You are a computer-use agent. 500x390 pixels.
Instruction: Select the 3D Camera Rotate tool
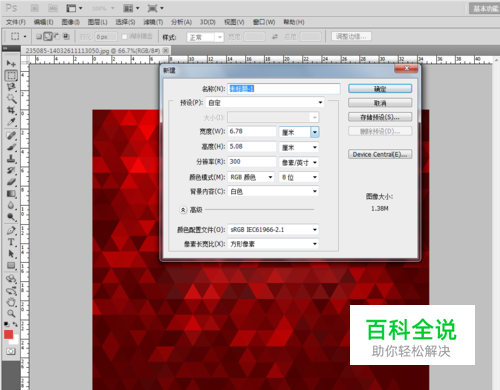[11, 290]
